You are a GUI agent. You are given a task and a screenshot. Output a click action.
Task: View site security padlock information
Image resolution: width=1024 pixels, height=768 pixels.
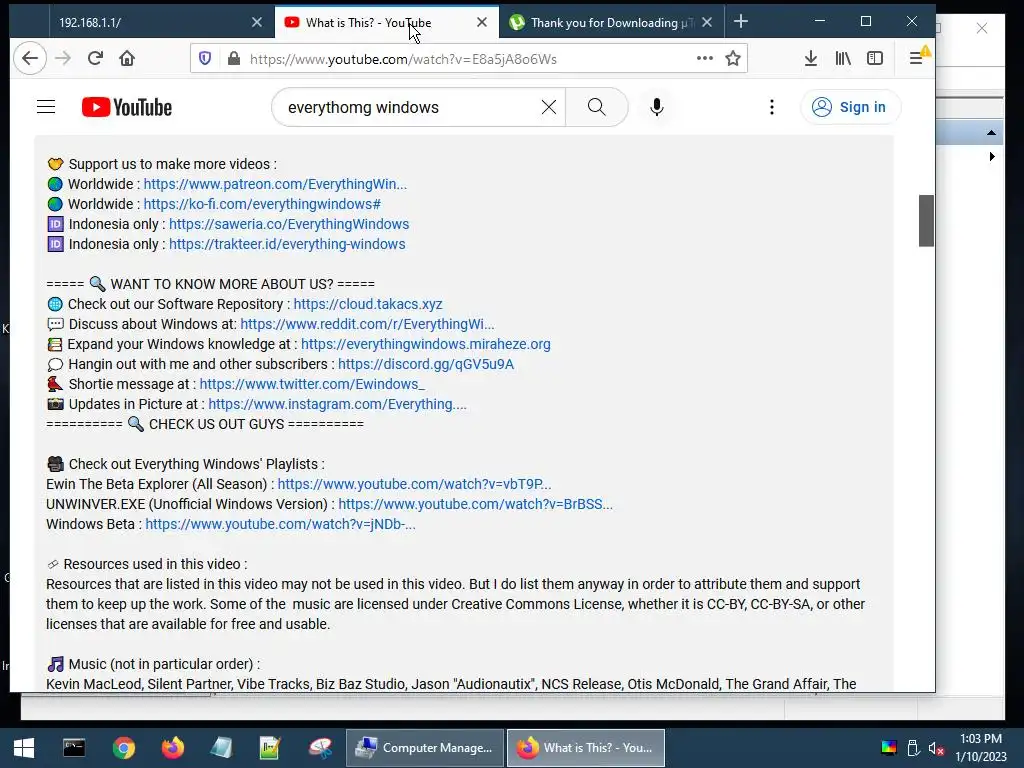coord(234,59)
